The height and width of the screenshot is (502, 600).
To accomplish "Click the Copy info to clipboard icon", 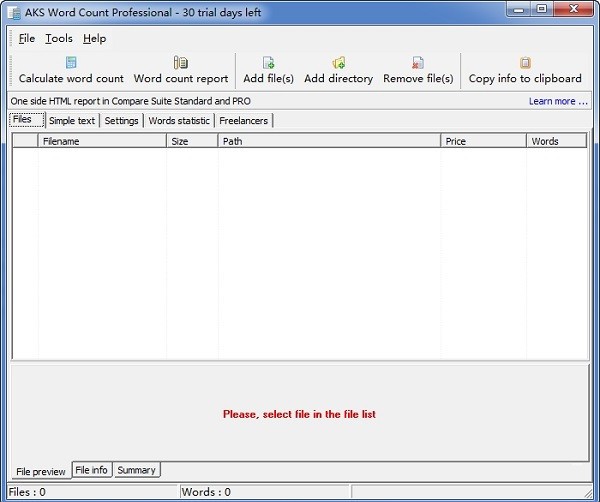I will tap(525, 62).
